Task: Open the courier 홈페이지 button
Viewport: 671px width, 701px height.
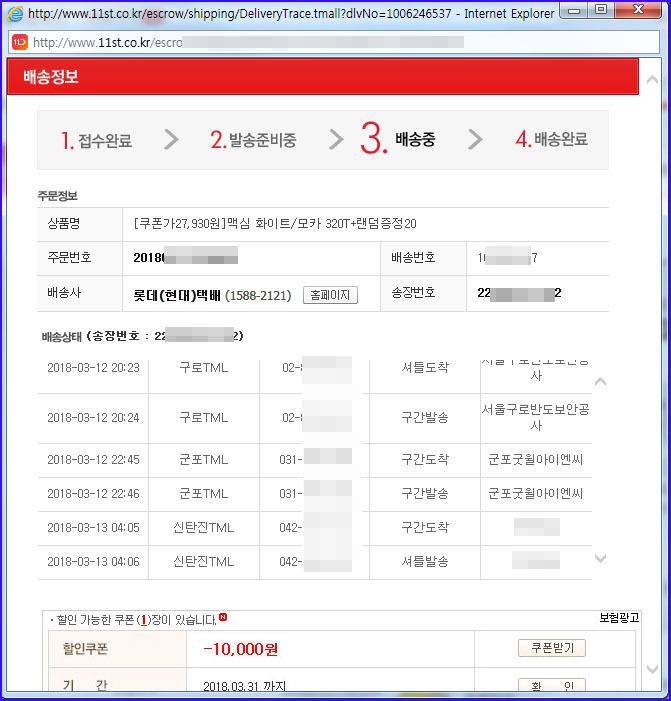Action: tap(330, 295)
